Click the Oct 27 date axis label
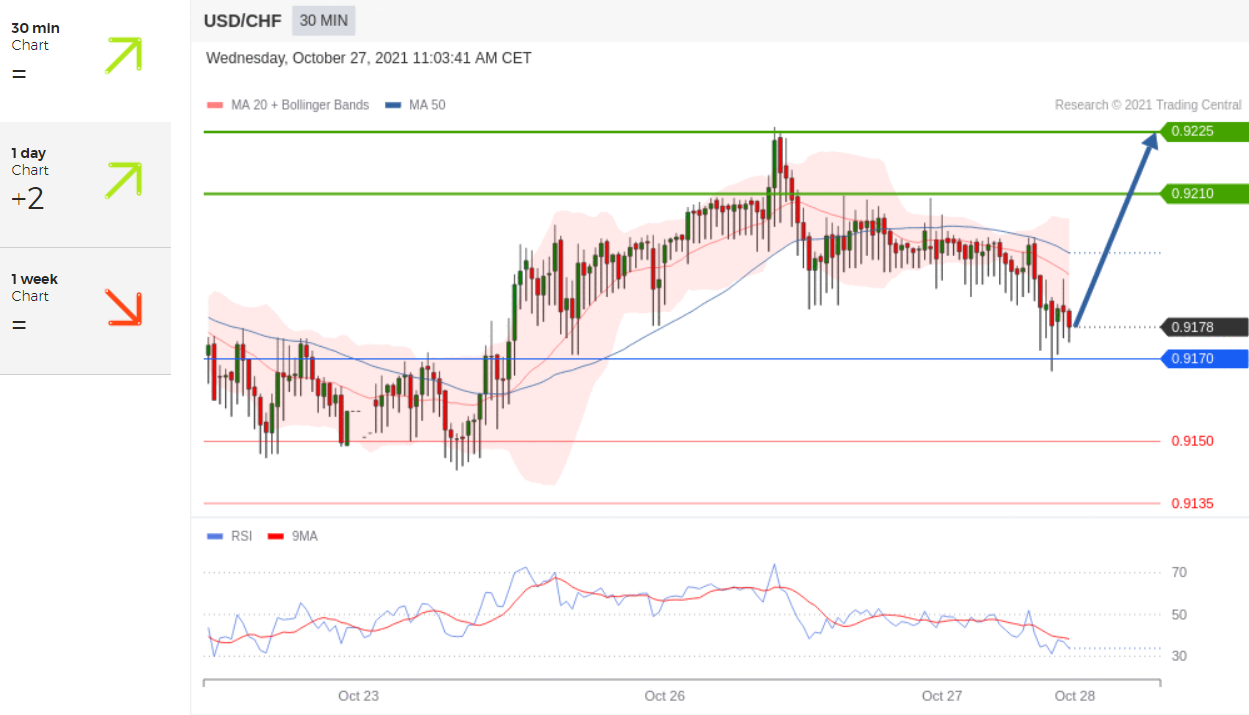Viewport: 1249px width, 715px height. coord(941,696)
